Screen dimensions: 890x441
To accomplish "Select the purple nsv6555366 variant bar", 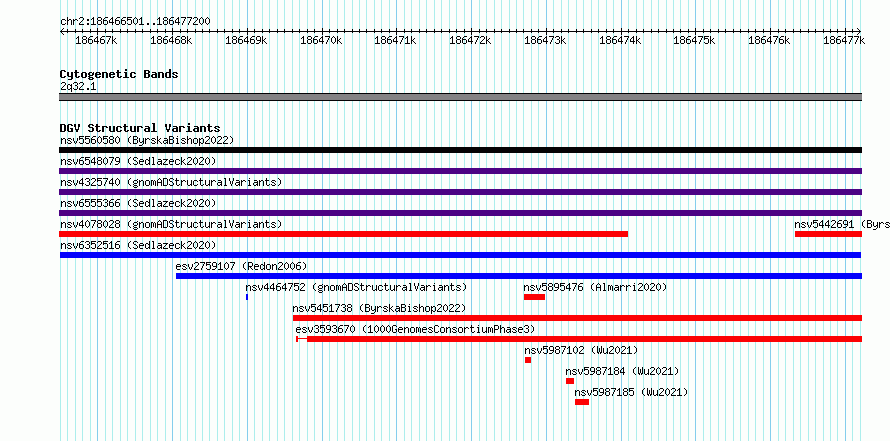I will pyautogui.click(x=460, y=213).
